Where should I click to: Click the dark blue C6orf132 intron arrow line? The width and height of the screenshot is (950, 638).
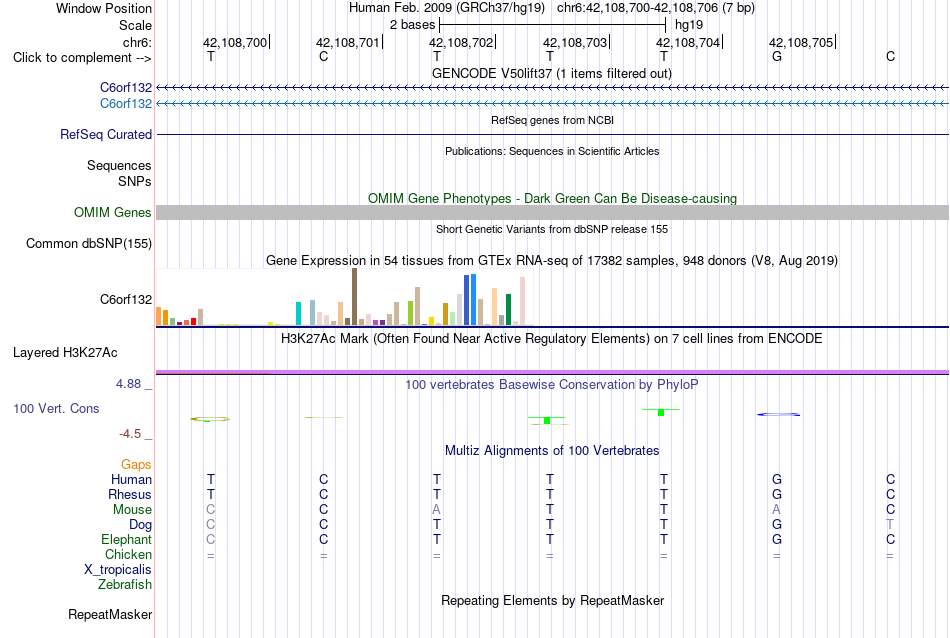pyautogui.click(x=552, y=88)
